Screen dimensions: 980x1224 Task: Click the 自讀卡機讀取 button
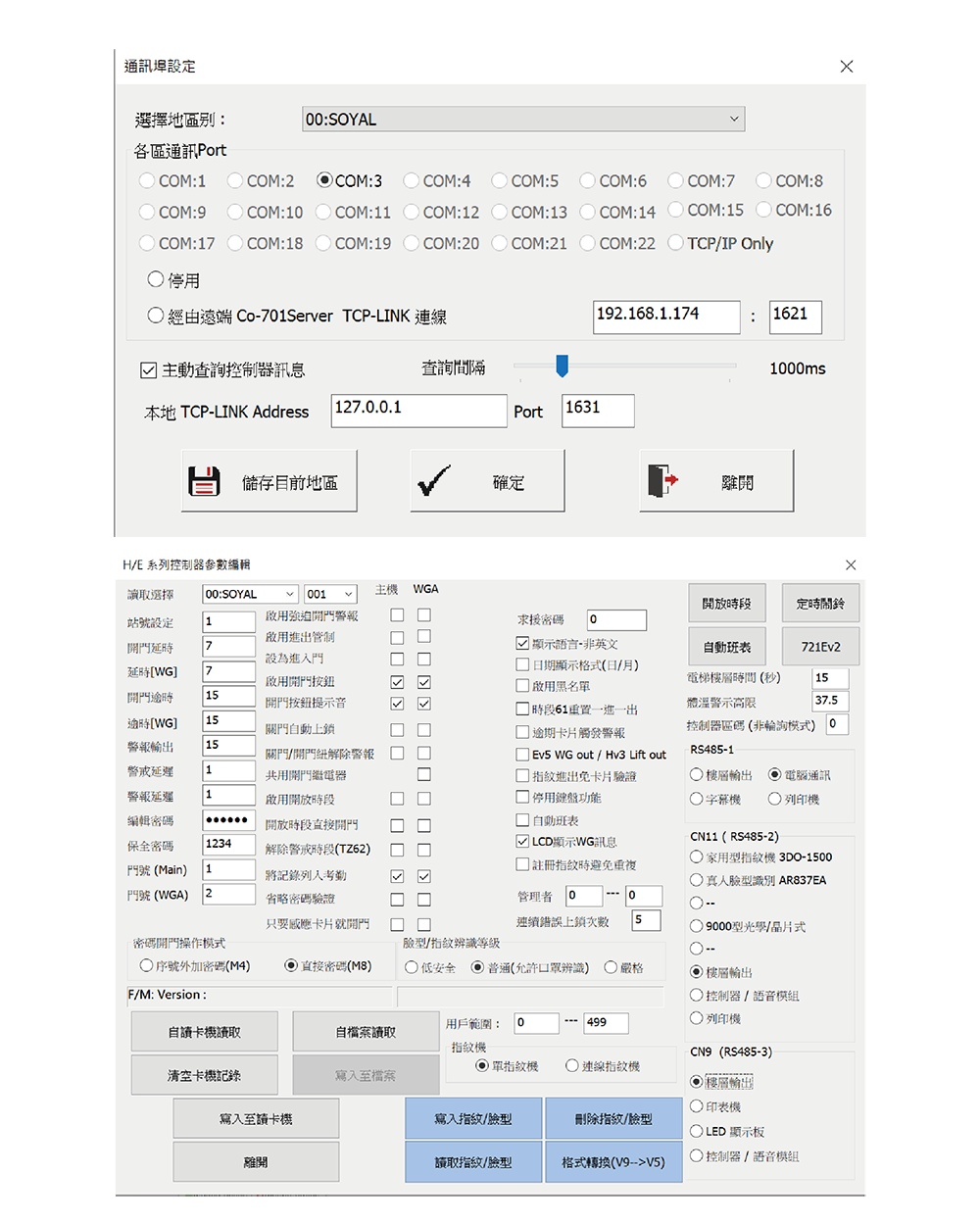point(204,1032)
